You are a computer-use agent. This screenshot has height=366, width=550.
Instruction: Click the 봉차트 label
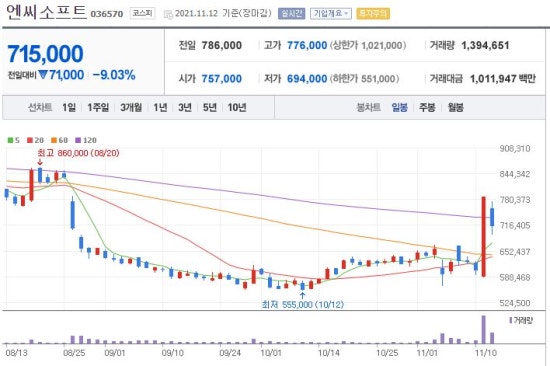pos(369,107)
